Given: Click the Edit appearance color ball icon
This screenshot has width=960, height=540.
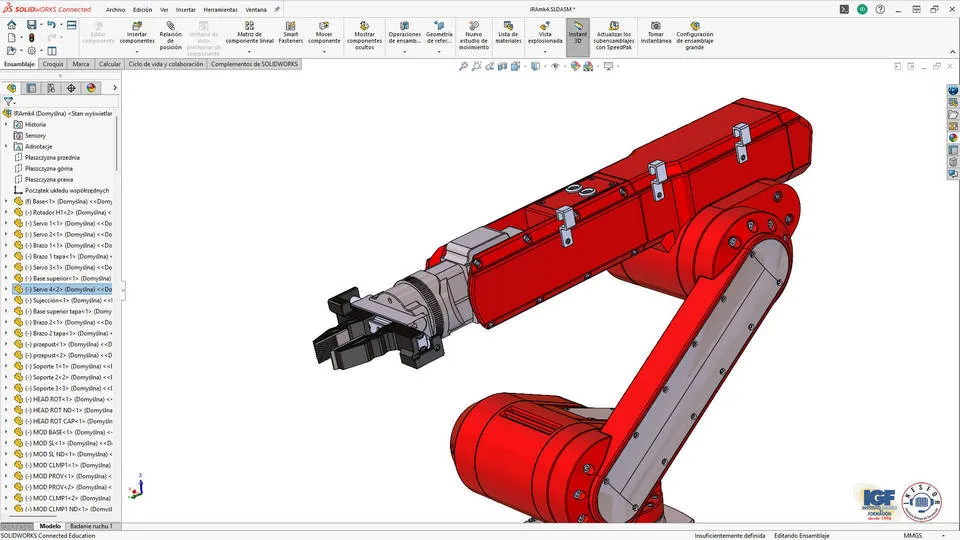Looking at the screenshot, I should pos(575,66).
